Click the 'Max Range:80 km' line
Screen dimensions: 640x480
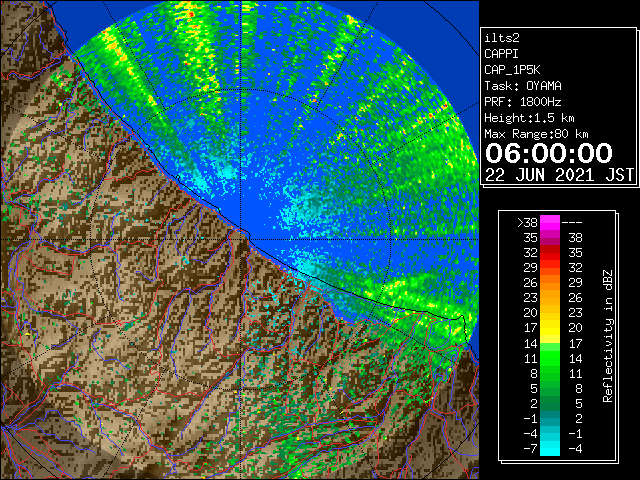tap(536, 134)
